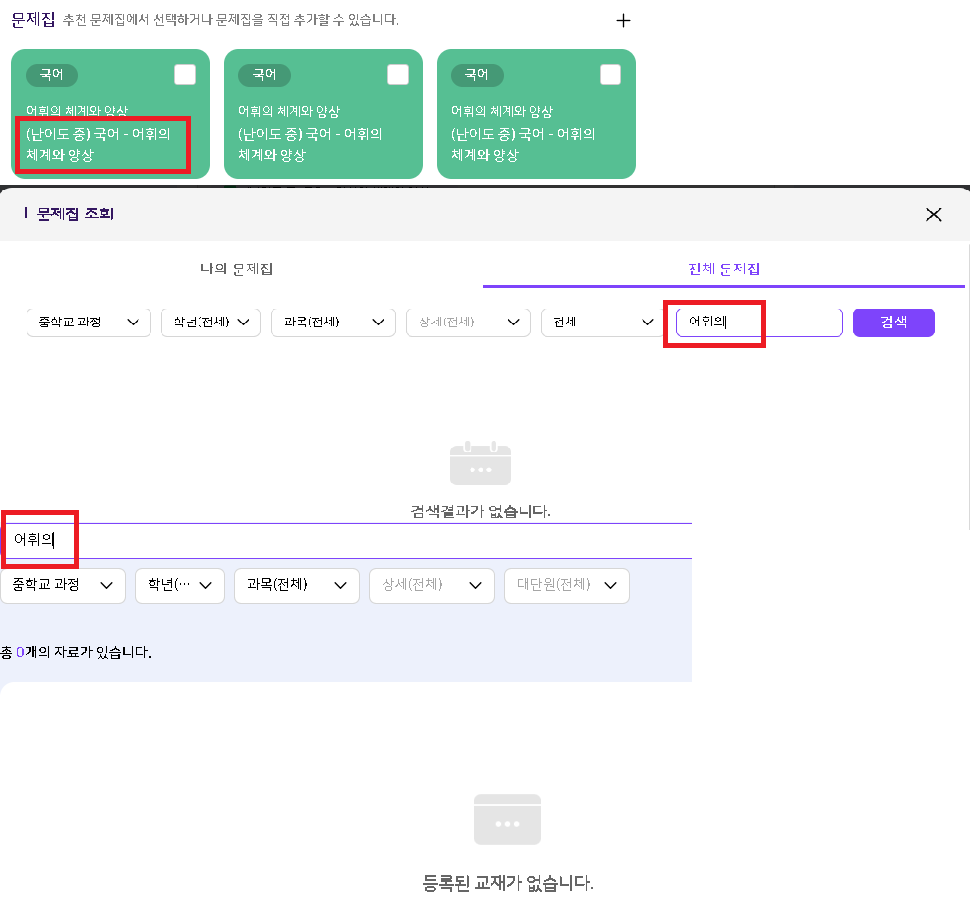Switch to the 나의 문제집 tab
This screenshot has width=971, height=905.
pos(237,269)
